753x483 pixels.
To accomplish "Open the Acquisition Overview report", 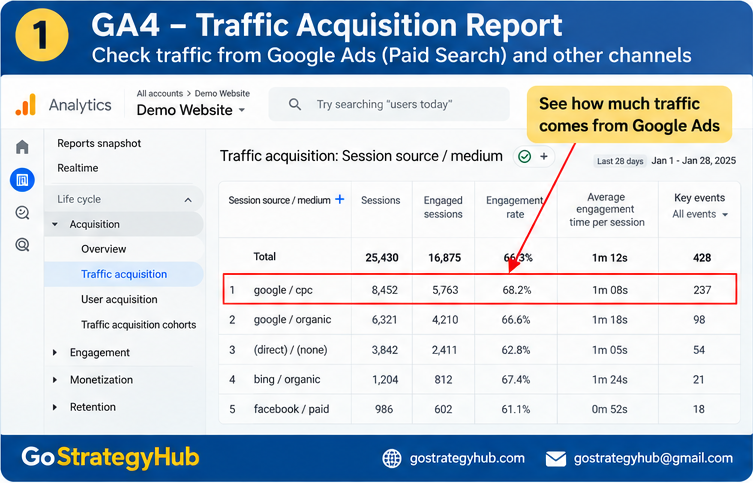I will 104,249.
